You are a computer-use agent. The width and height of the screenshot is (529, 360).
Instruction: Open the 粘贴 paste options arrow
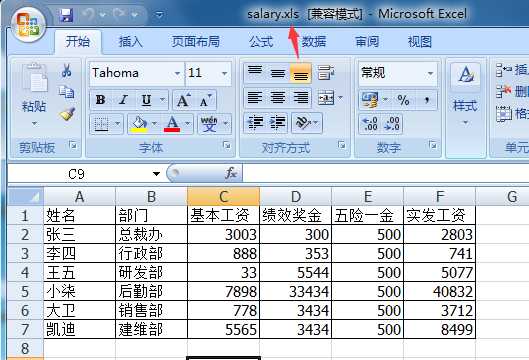pyautogui.click(x=34, y=124)
